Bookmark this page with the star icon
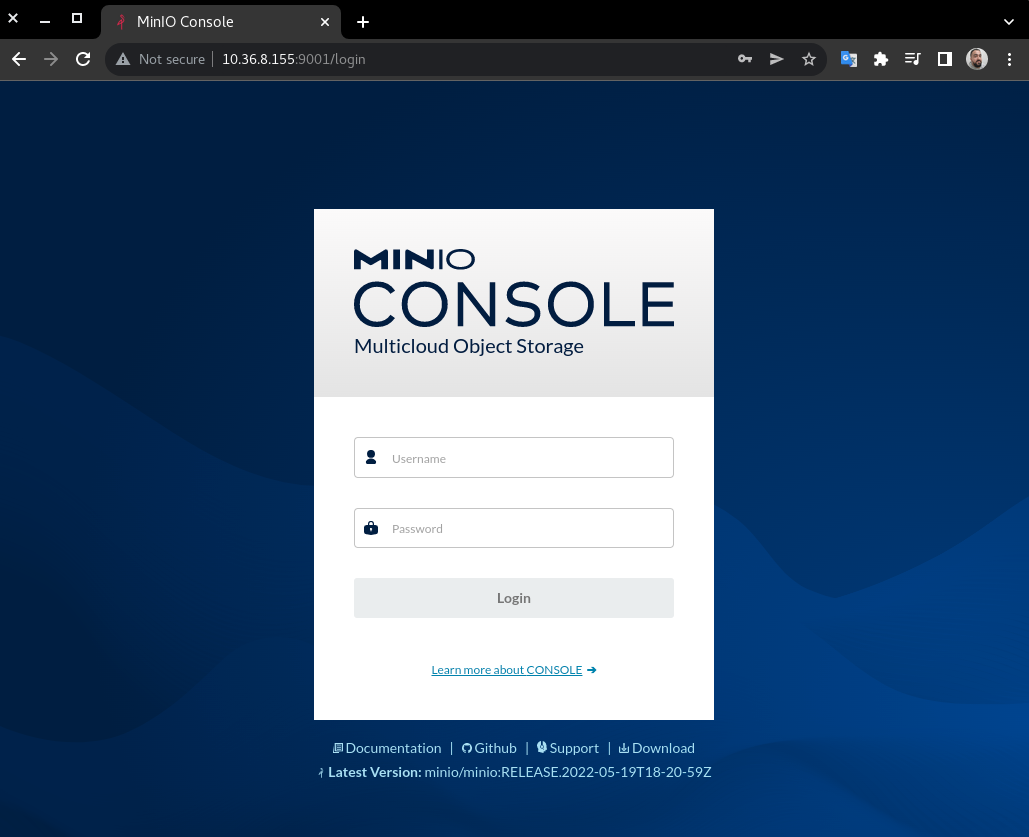The image size is (1029, 837). (x=808, y=59)
